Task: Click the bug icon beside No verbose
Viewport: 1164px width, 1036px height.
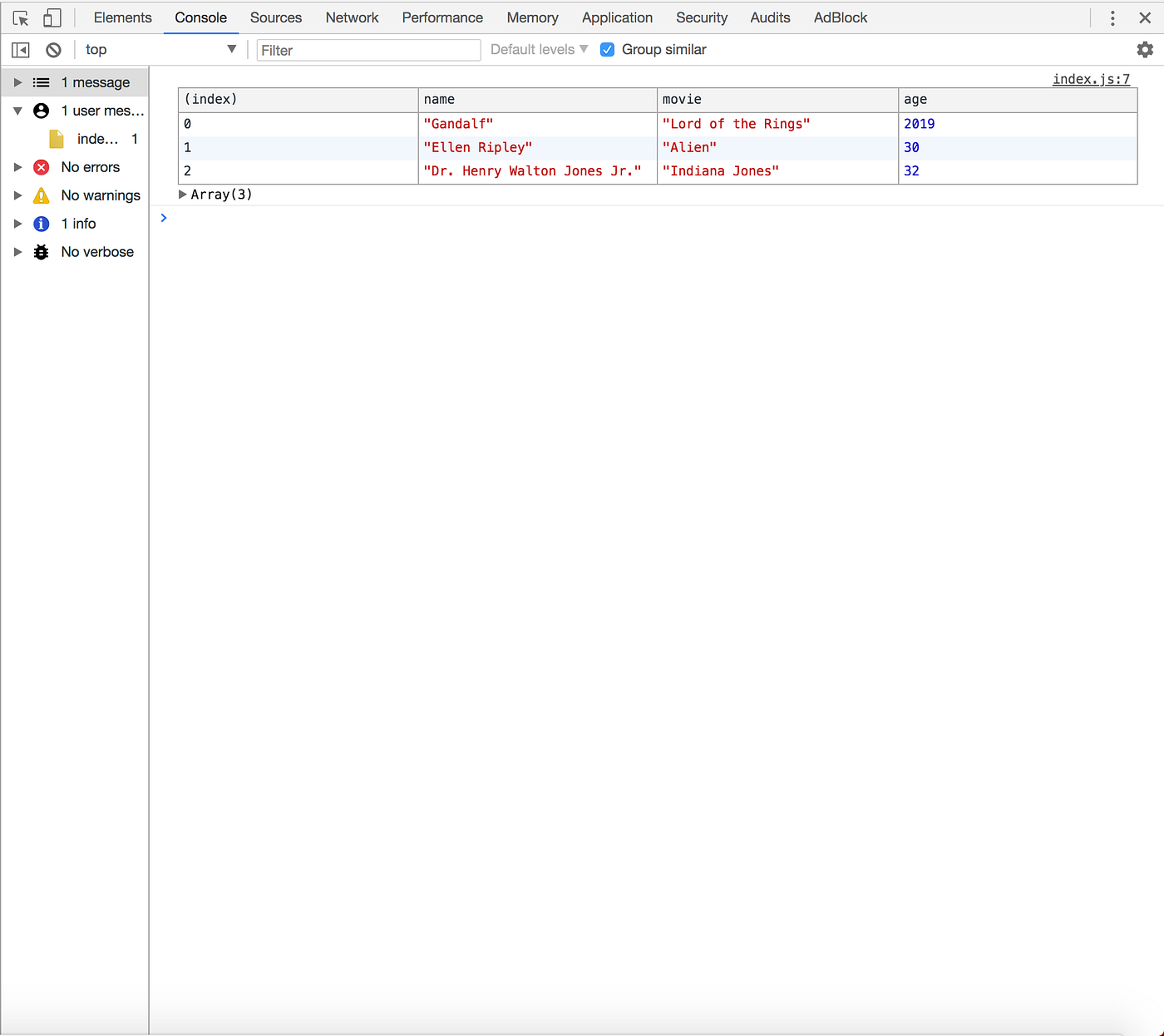Action: (41, 252)
